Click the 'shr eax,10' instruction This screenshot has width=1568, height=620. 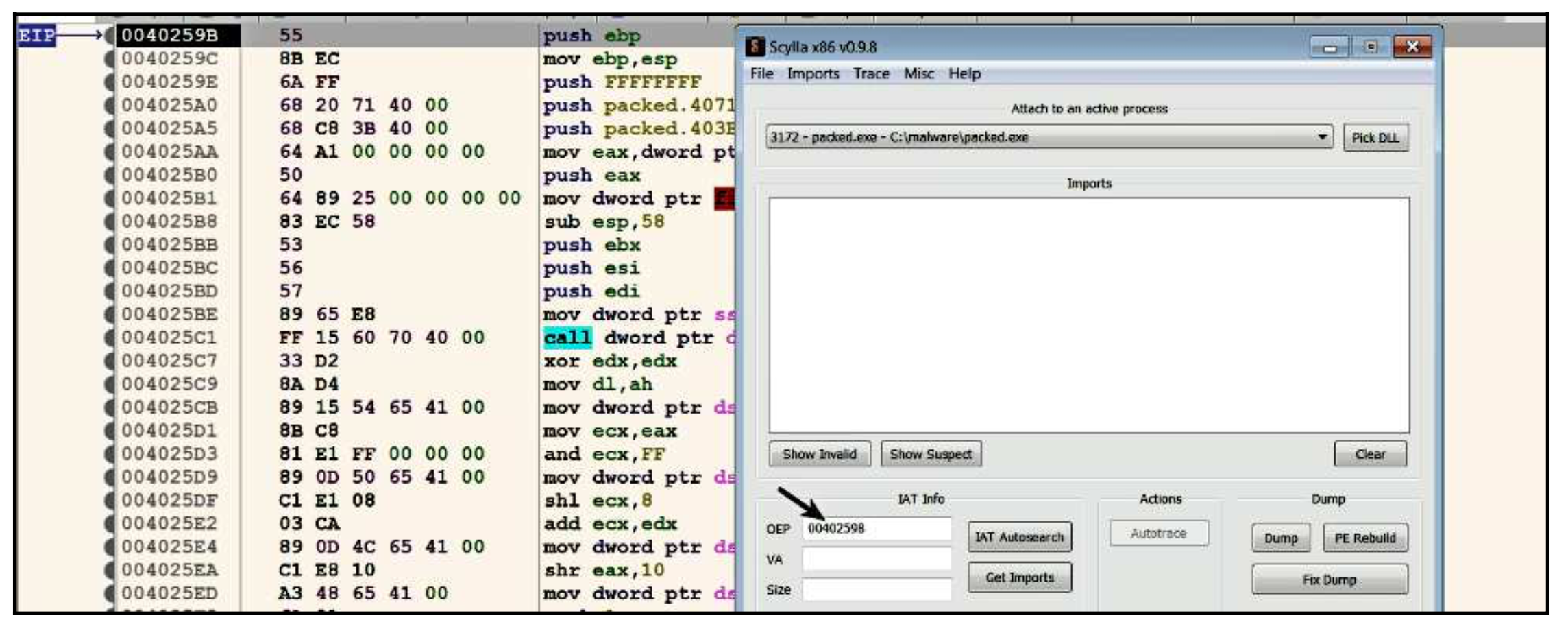pos(604,570)
